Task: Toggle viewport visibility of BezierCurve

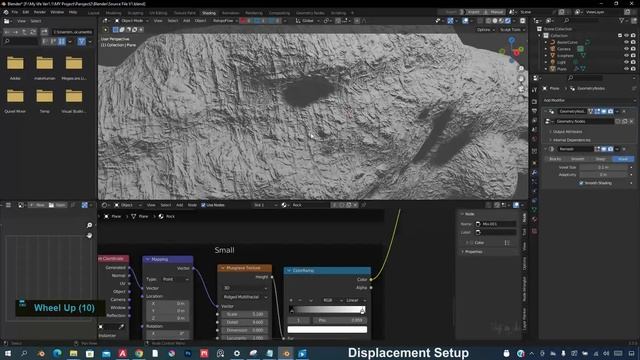Action: (x=626, y=42)
